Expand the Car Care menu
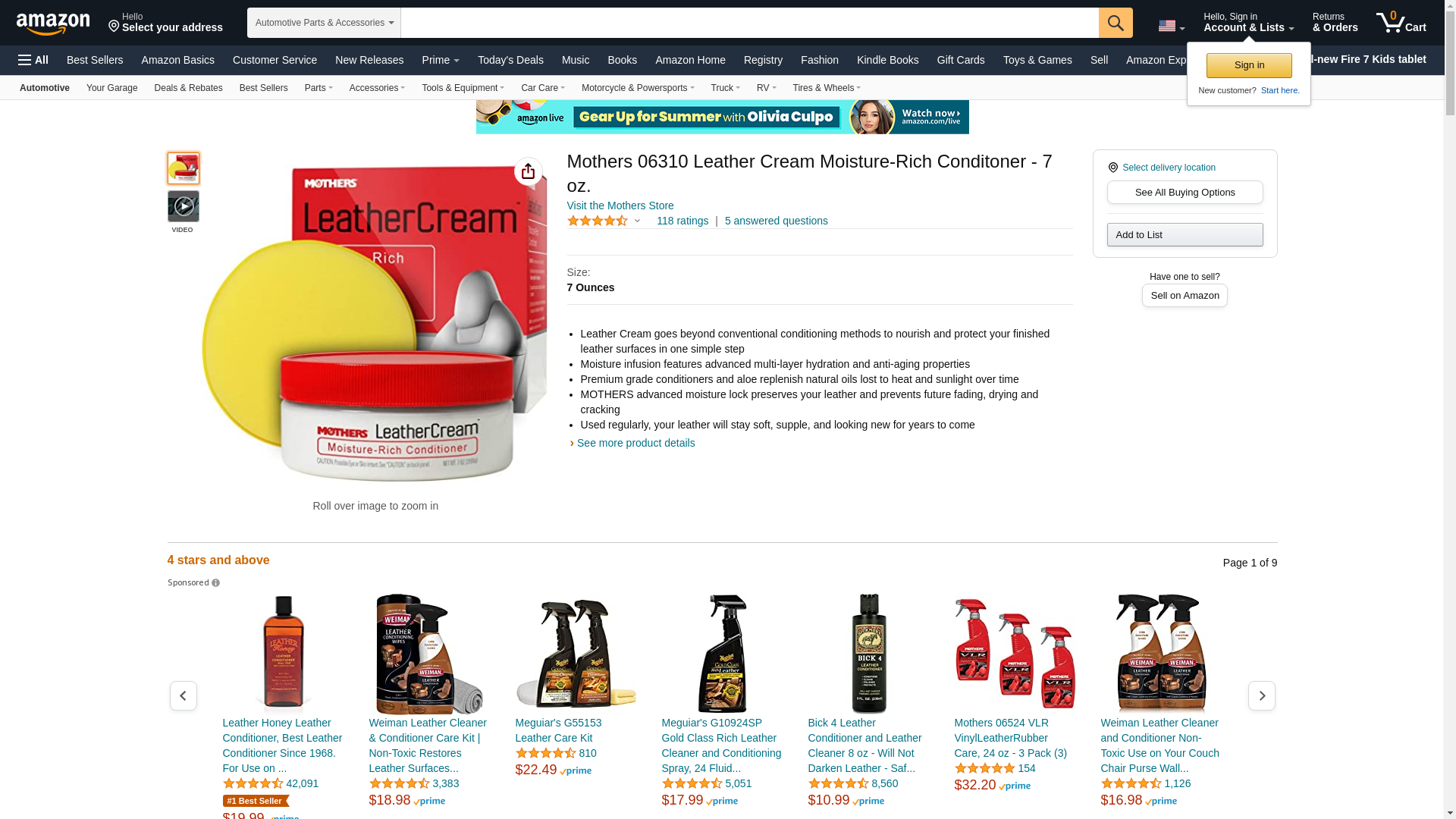 pyautogui.click(x=543, y=88)
